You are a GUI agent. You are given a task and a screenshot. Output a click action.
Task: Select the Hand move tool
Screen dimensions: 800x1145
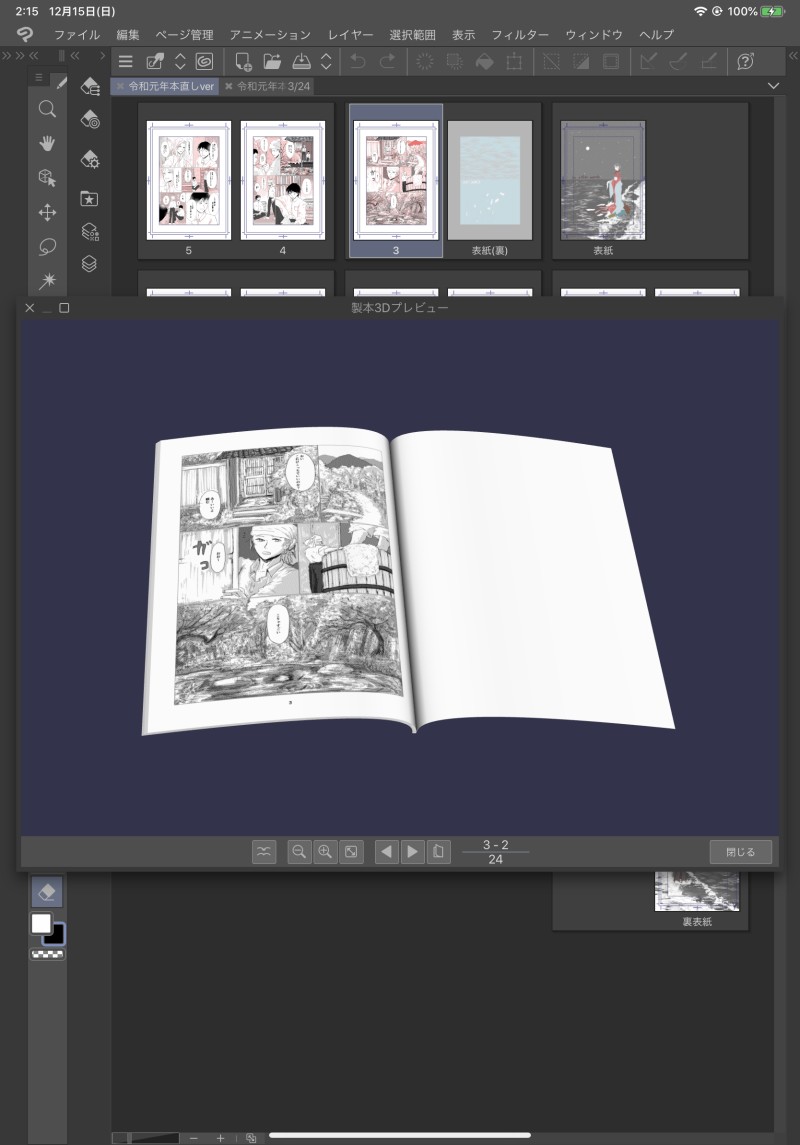47,143
